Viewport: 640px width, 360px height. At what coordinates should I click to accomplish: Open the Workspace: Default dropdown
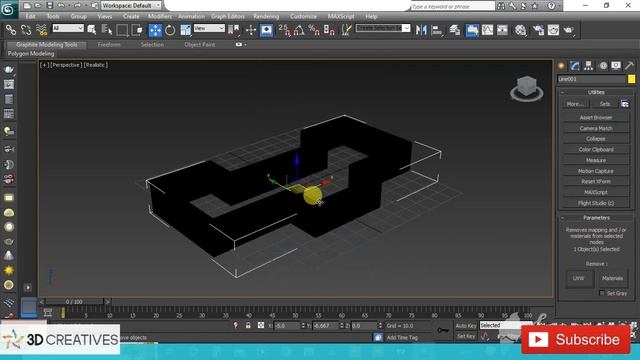[x=131, y=6]
